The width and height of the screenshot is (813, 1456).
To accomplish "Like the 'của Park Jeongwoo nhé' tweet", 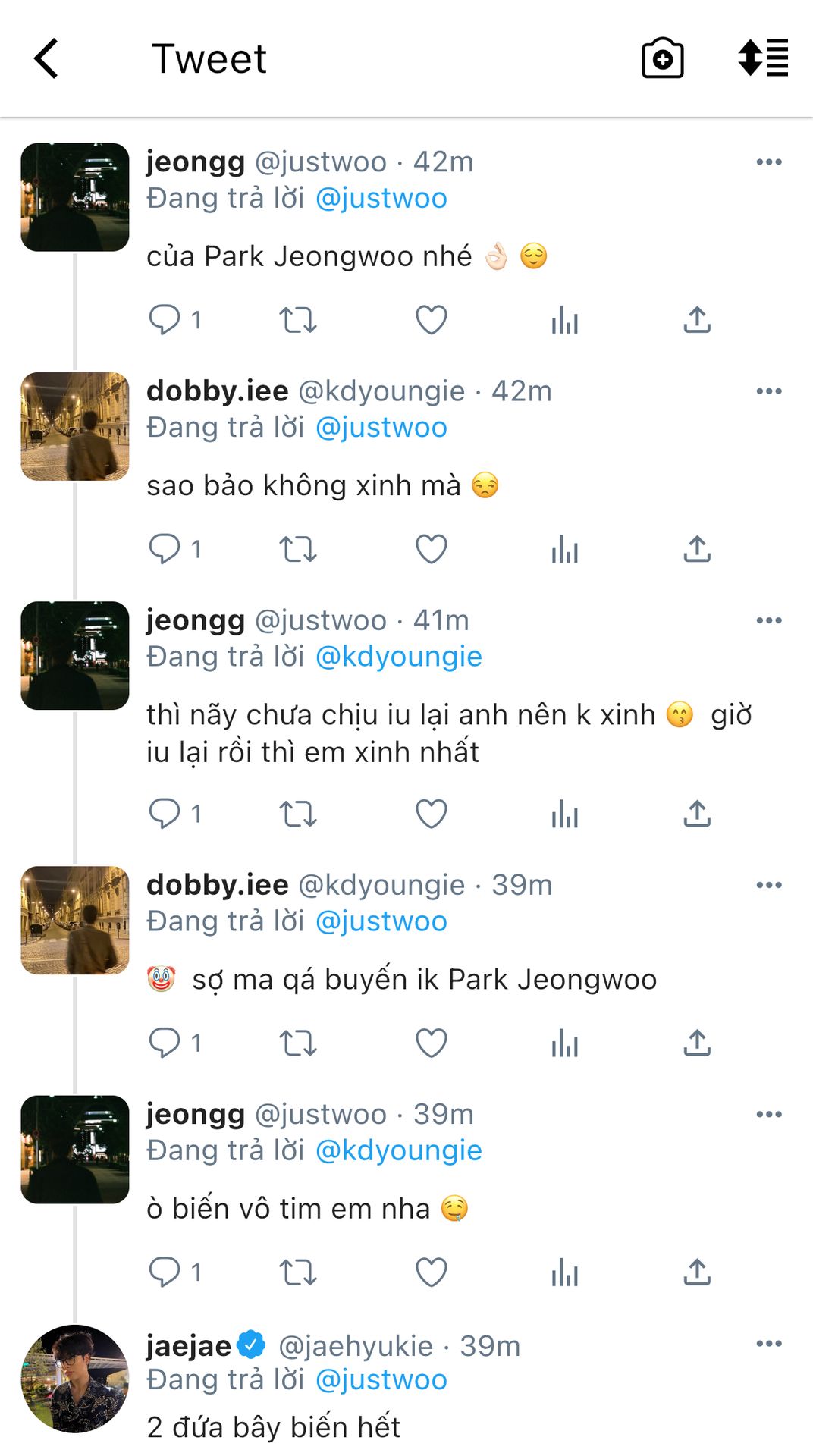I will tap(432, 320).
